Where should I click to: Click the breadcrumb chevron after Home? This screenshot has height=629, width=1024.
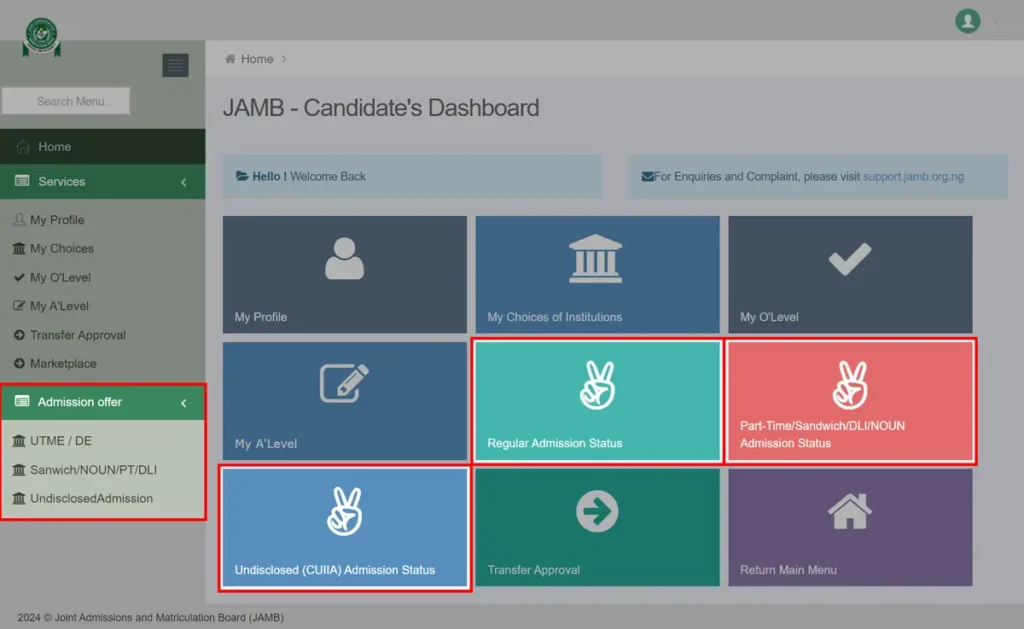pos(284,59)
